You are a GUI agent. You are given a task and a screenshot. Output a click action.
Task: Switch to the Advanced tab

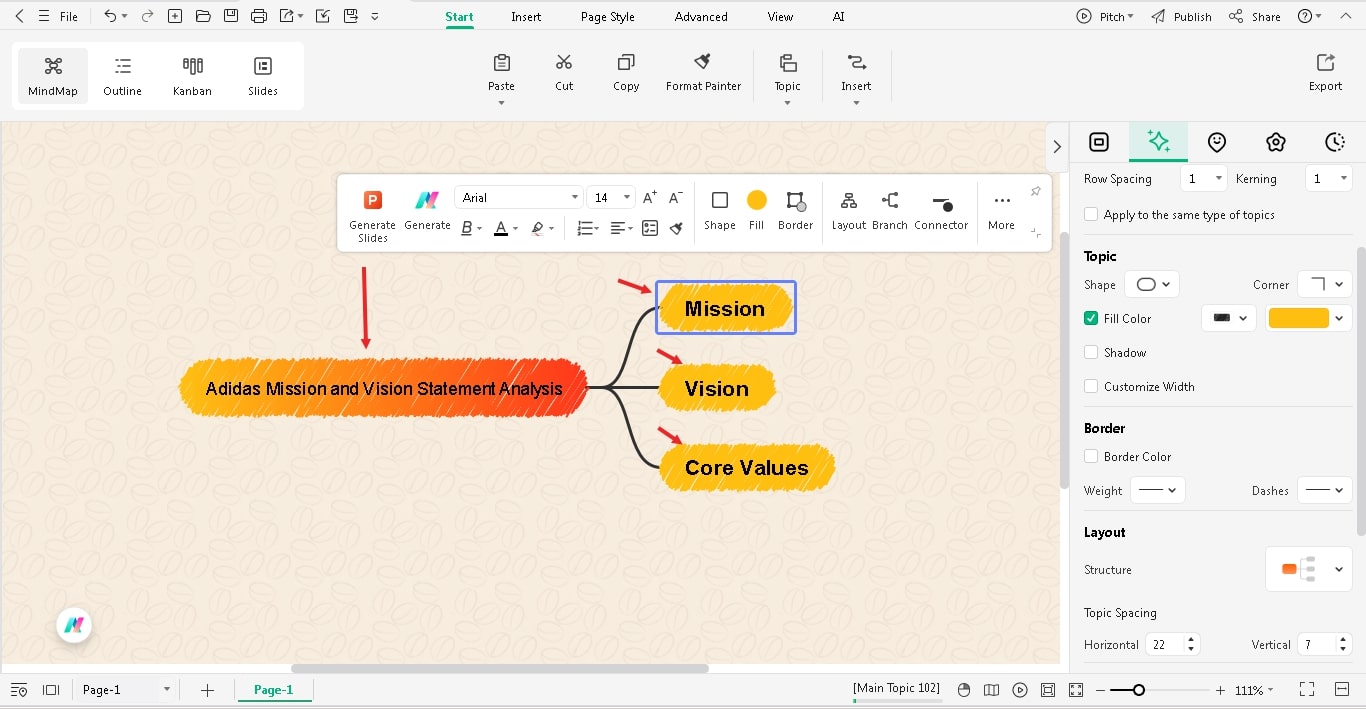pyautogui.click(x=701, y=17)
